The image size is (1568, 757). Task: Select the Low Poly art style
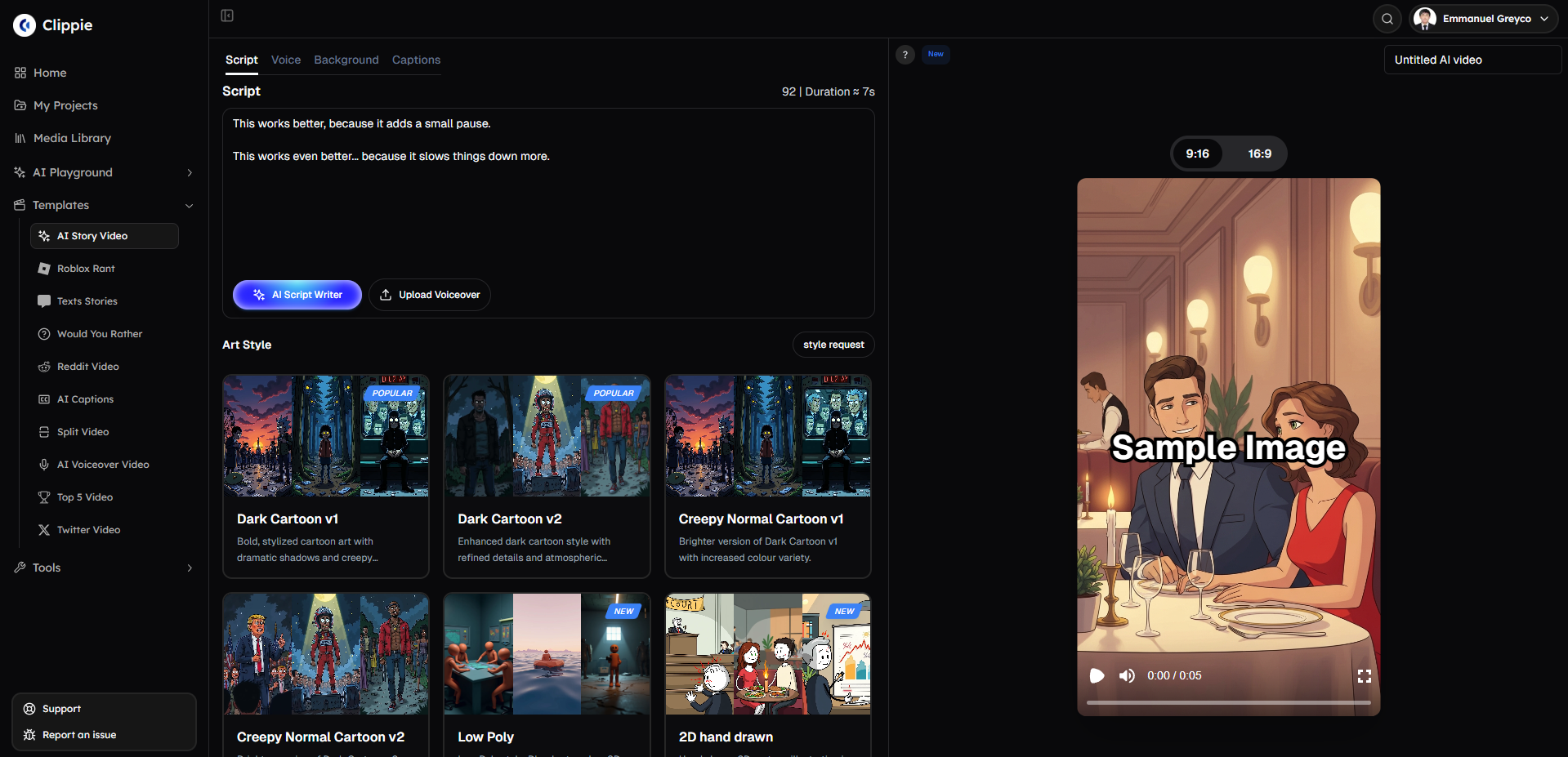(x=547, y=675)
